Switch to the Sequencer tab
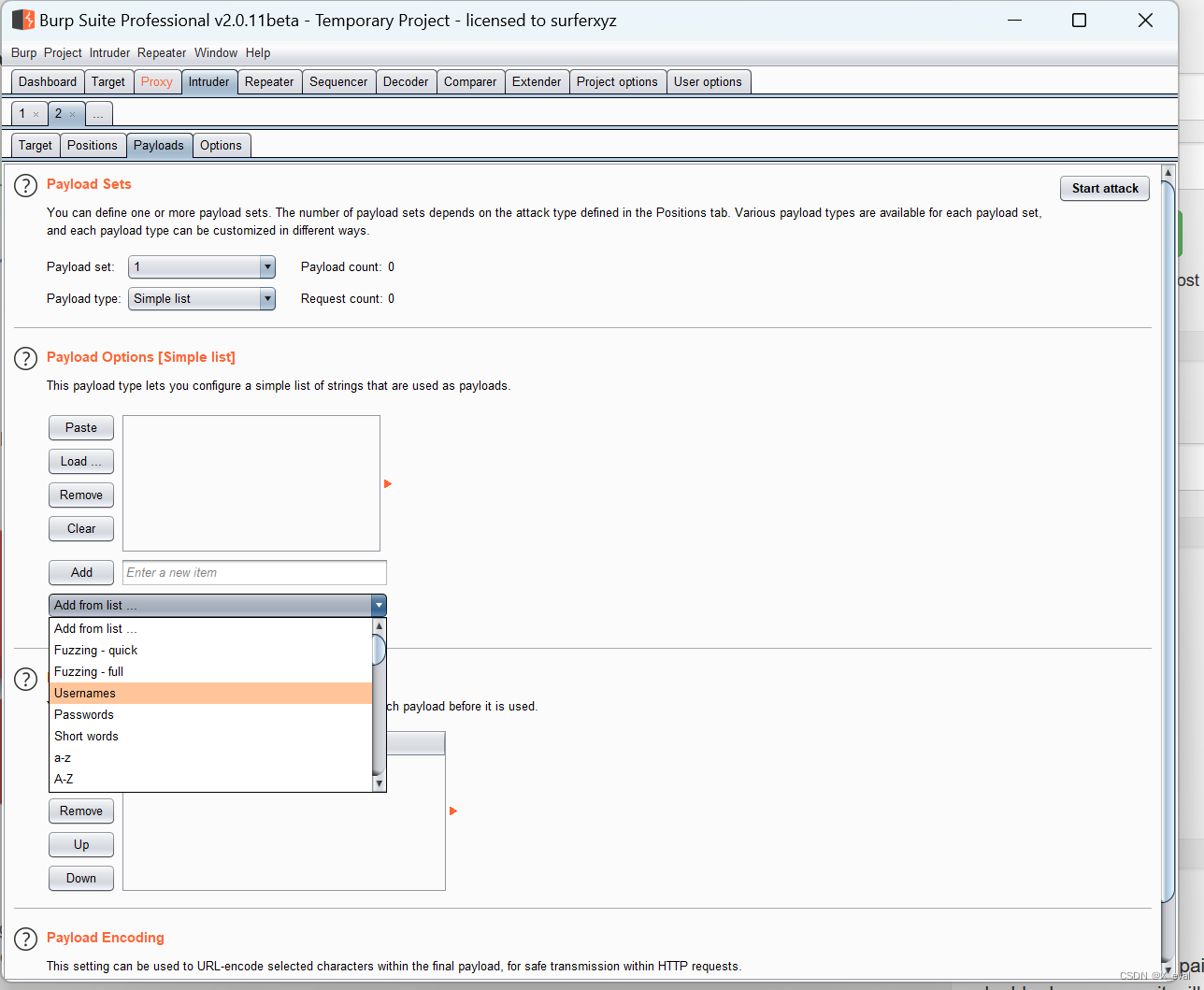Image resolution: width=1204 pixels, height=990 pixels. [x=338, y=81]
